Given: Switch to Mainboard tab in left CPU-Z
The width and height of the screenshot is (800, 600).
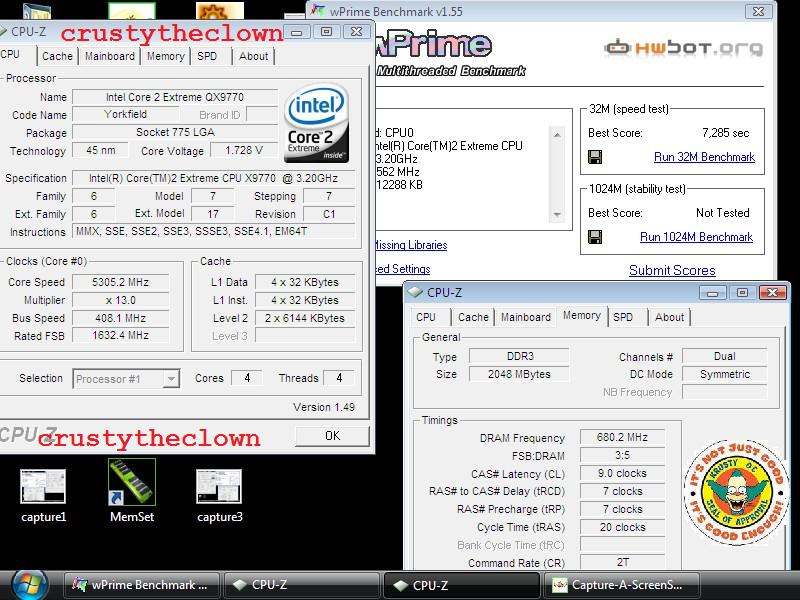Looking at the screenshot, I should (x=110, y=56).
